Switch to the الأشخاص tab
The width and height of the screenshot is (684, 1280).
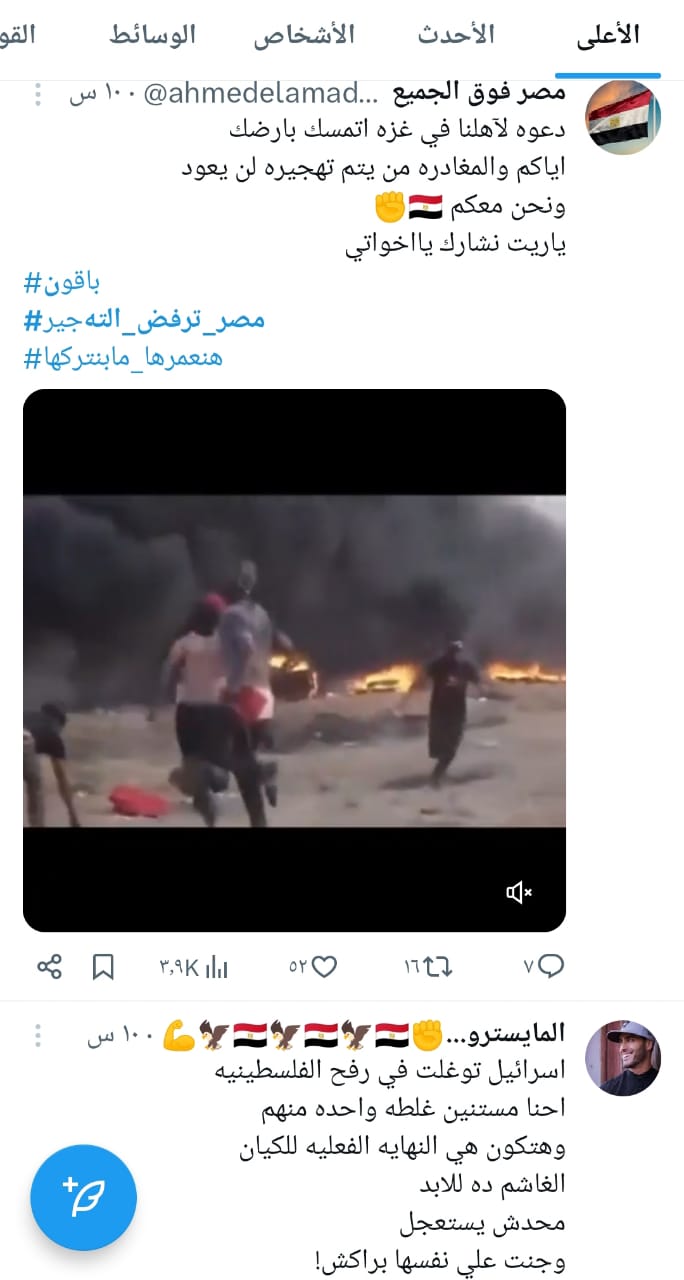click(x=304, y=35)
